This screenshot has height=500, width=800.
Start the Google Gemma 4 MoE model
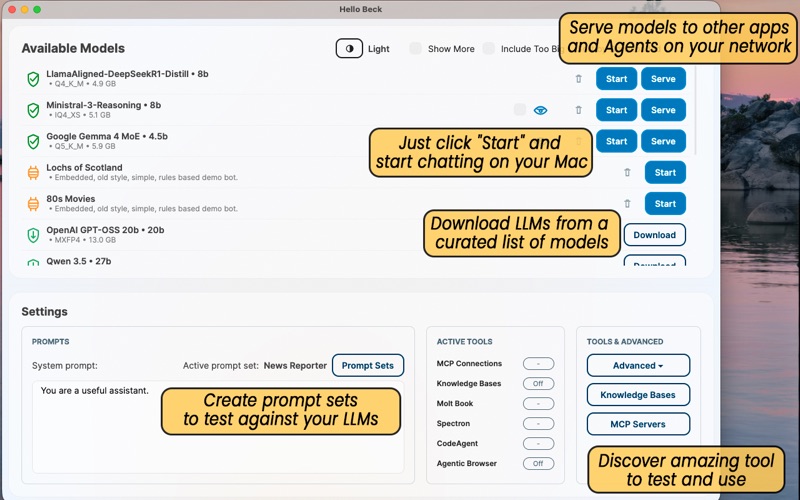(x=616, y=141)
